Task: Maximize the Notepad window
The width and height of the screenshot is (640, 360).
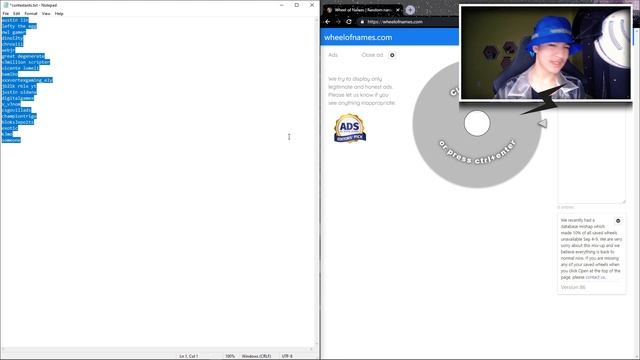Action: (297, 5)
